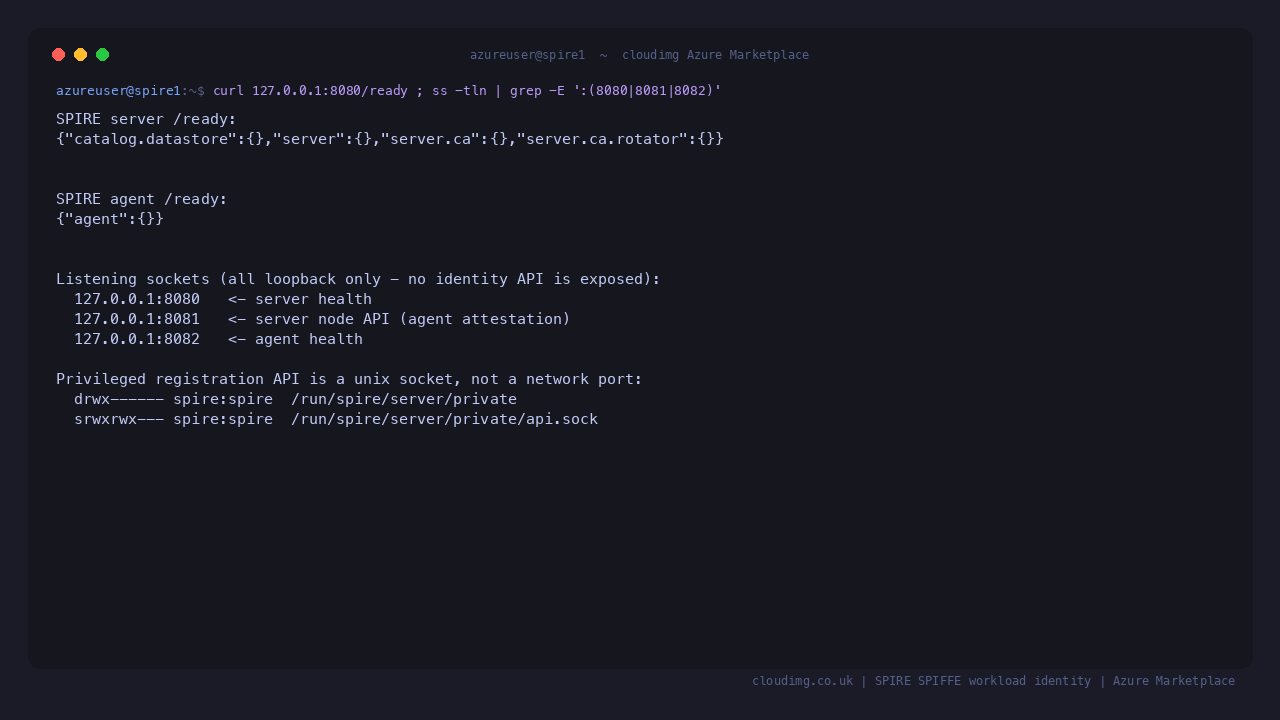Select the 'SPIRE server /ready:' heading line
Screen dimensions: 1280x720
(x=146, y=119)
